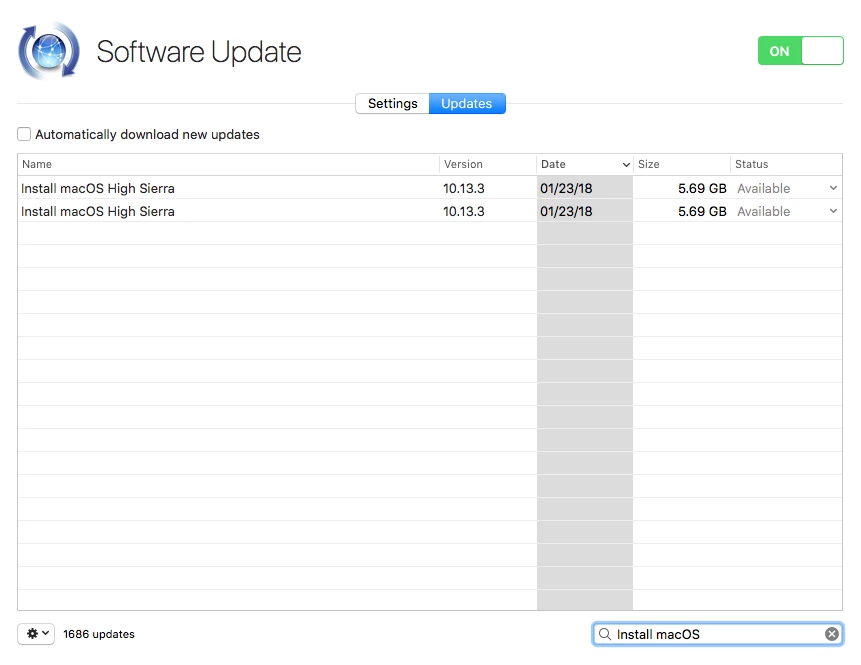Viewport: 861px width, 665px height.
Task: Sort updates by Status column header
Action: click(786, 164)
